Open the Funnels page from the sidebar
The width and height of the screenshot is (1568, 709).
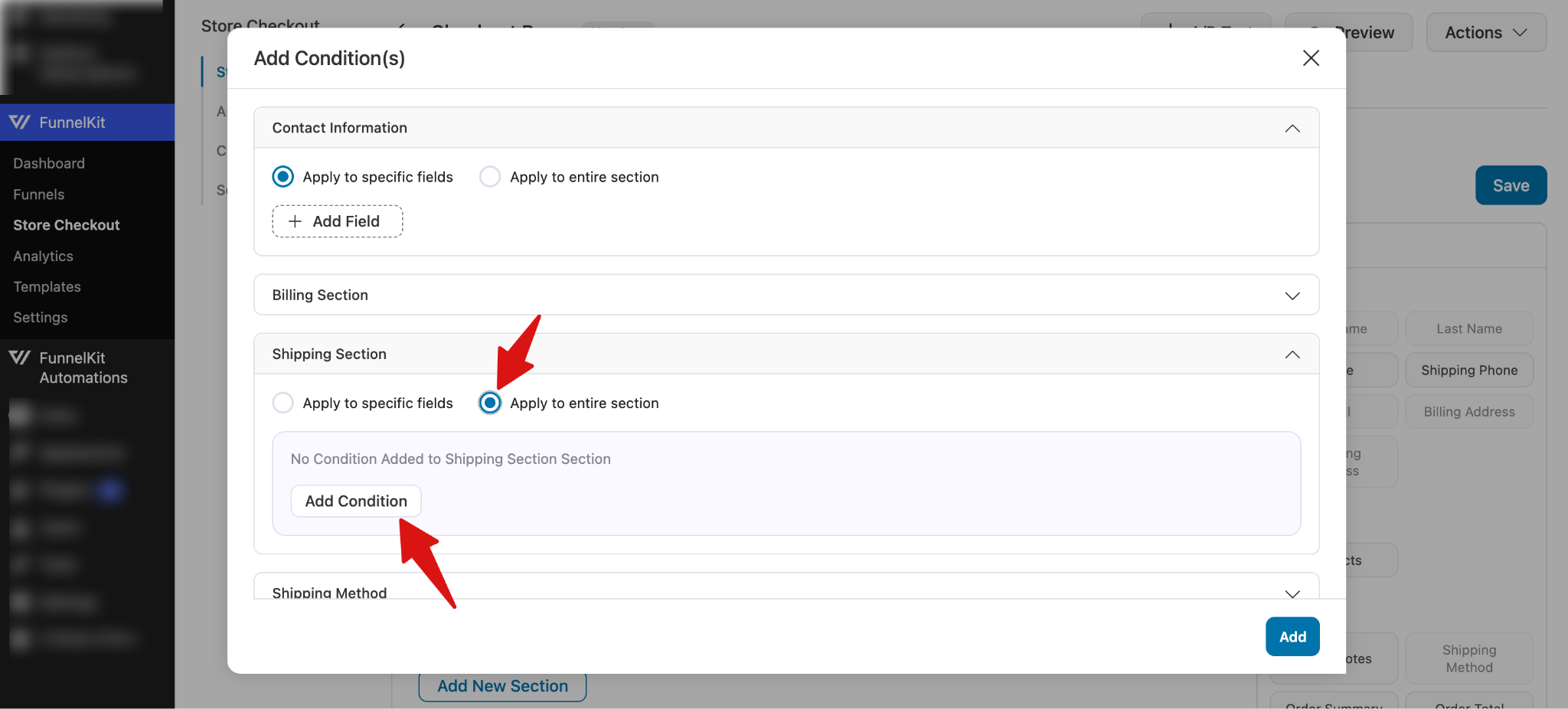click(38, 194)
